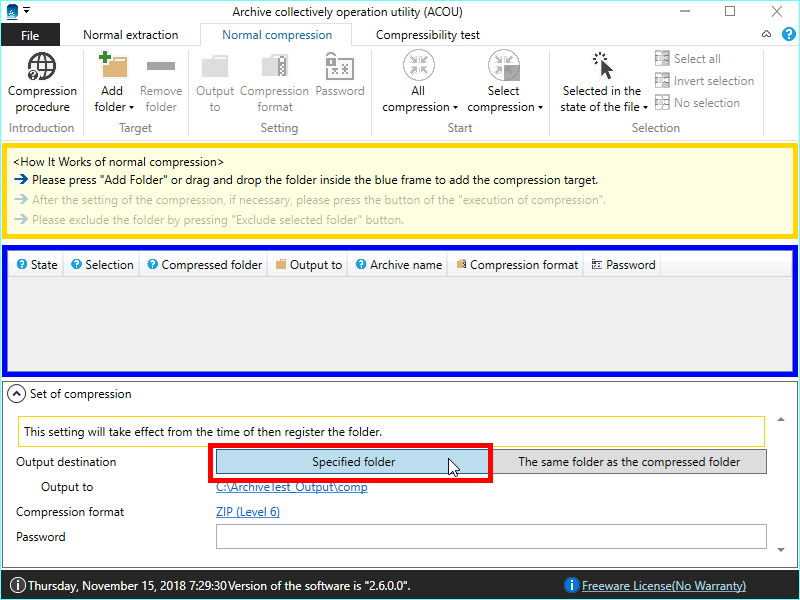This screenshot has height=600, width=800.
Task: Click the Select all icon
Action: pyautogui.click(x=662, y=59)
